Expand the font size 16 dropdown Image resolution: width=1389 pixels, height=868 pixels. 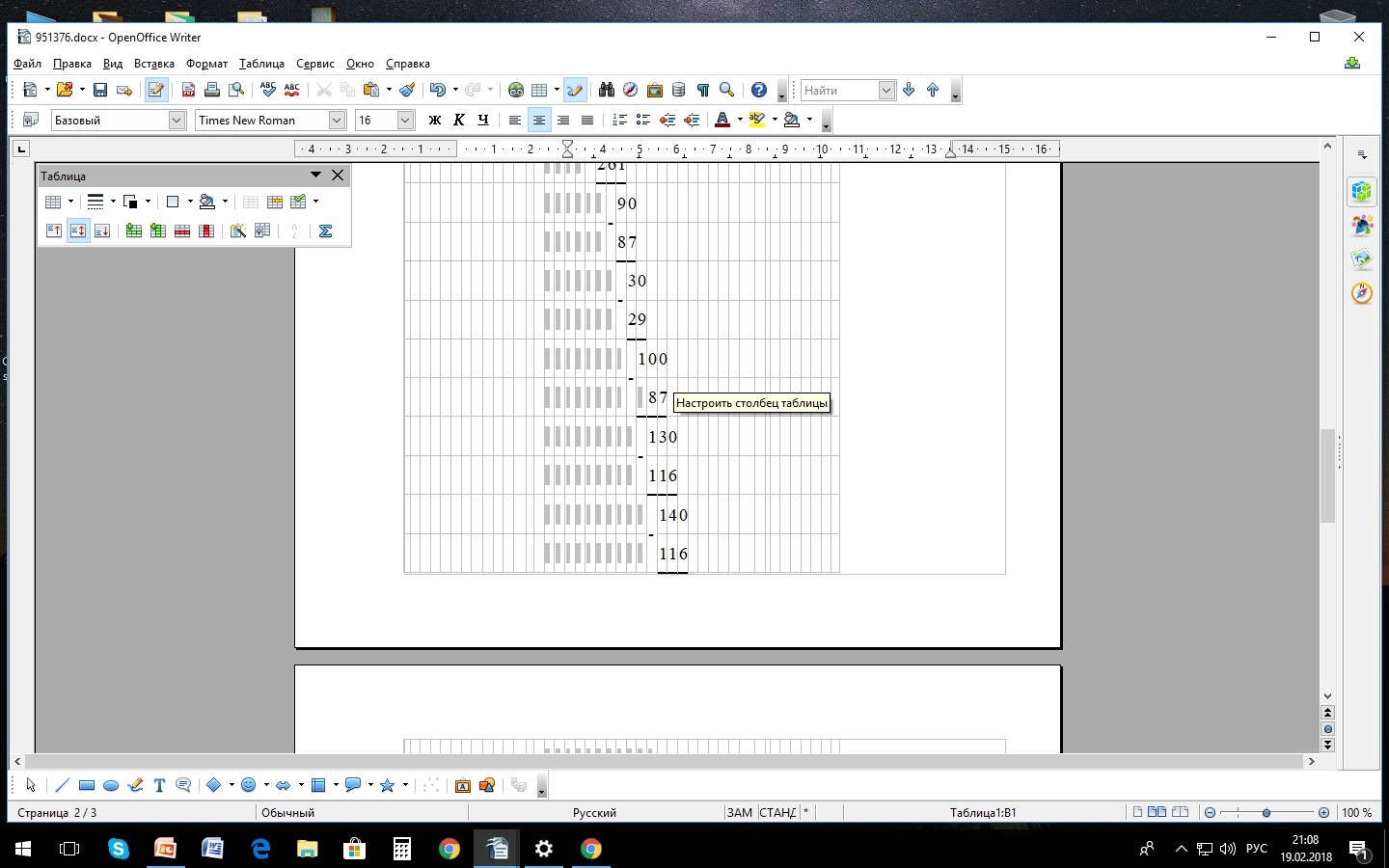(x=406, y=120)
